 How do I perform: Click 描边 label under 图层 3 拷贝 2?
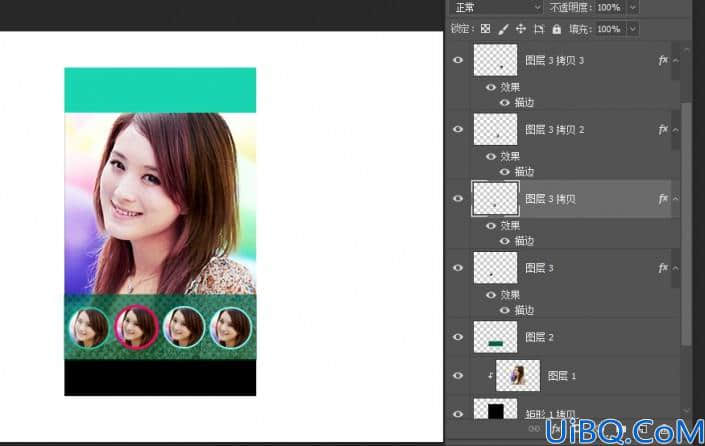(x=524, y=172)
